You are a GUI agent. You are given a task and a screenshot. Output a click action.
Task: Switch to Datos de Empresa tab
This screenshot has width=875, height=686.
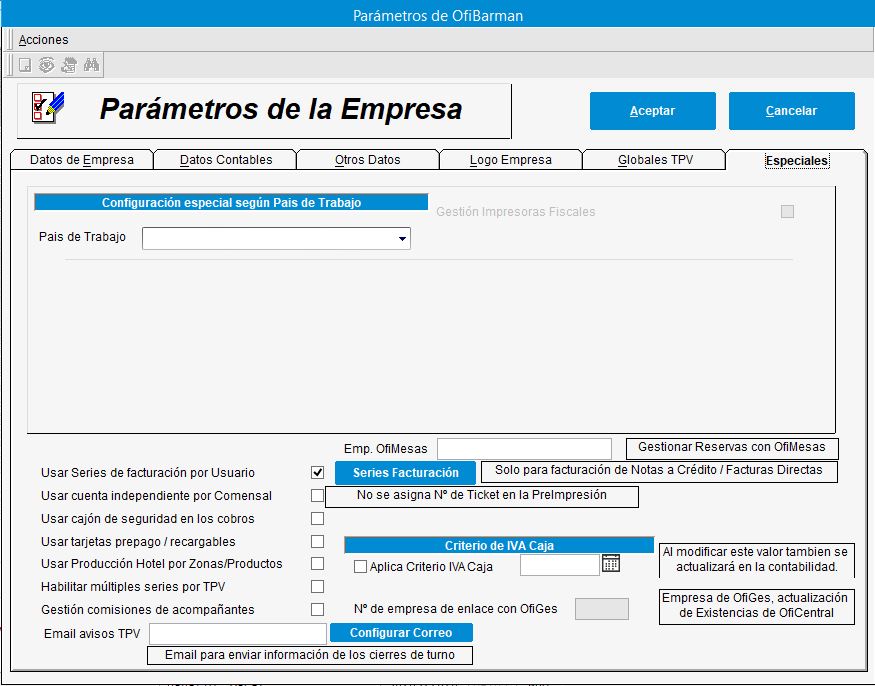81,160
